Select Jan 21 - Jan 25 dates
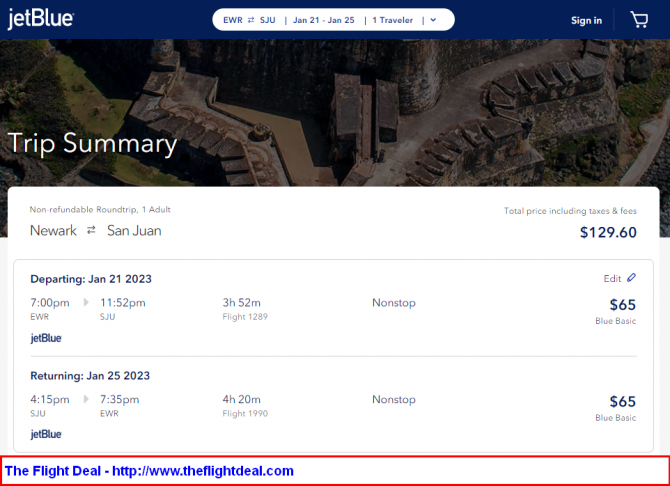This screenshot has width=670, height=486. 323,20
